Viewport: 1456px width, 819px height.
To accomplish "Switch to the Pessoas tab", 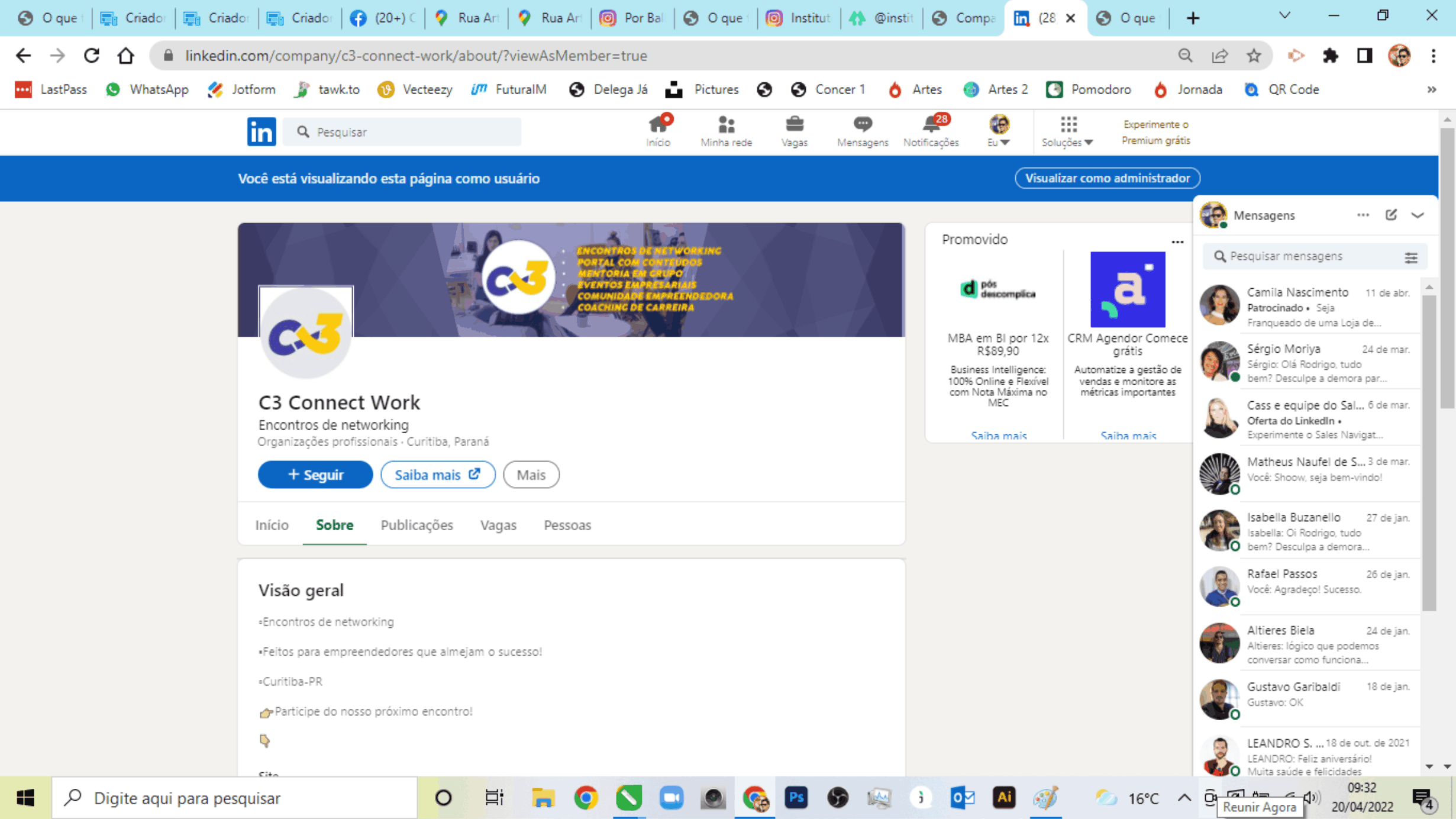I will coord(567,525).
